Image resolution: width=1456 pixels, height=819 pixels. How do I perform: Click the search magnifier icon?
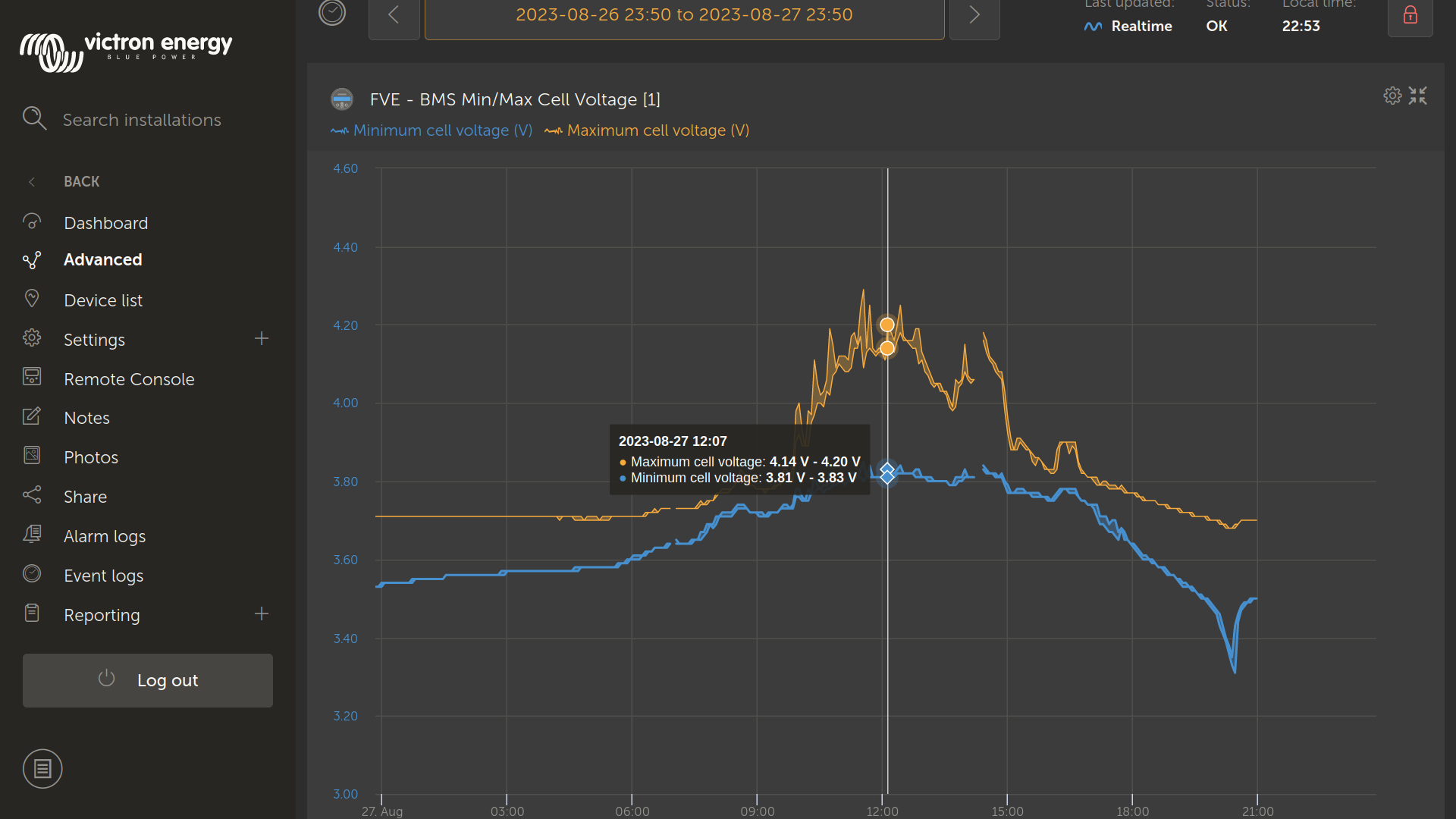34,118
